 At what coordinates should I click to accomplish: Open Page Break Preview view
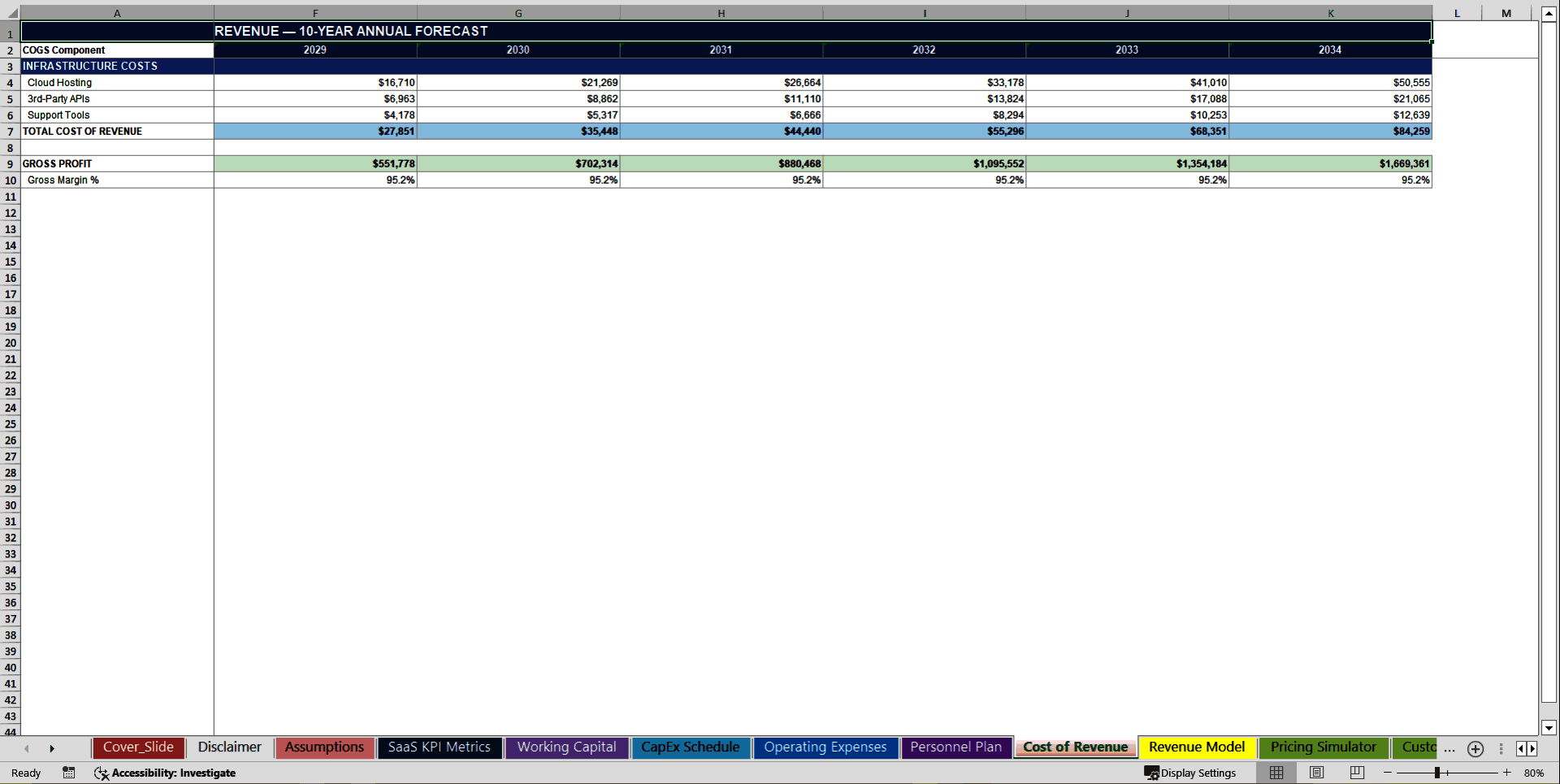tap(1355, 773)
